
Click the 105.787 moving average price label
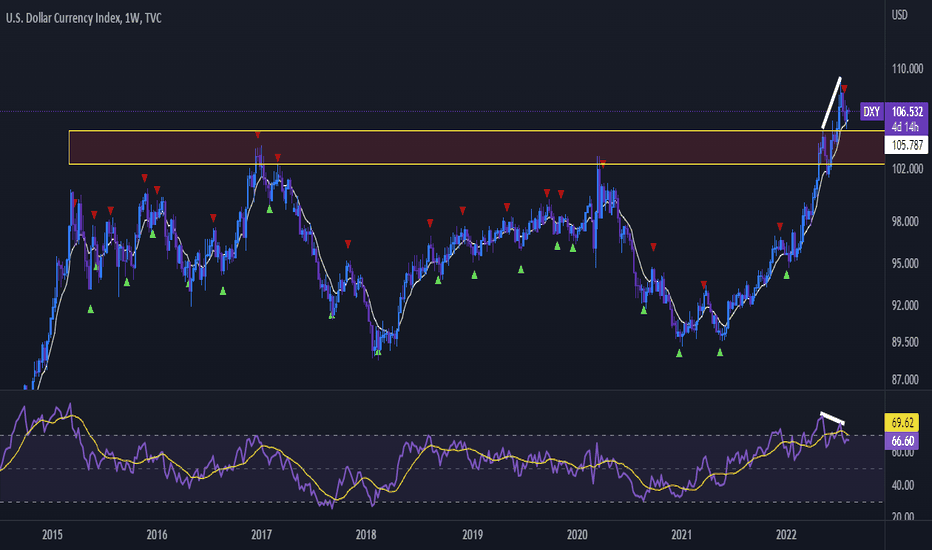(x=906, y=145)
